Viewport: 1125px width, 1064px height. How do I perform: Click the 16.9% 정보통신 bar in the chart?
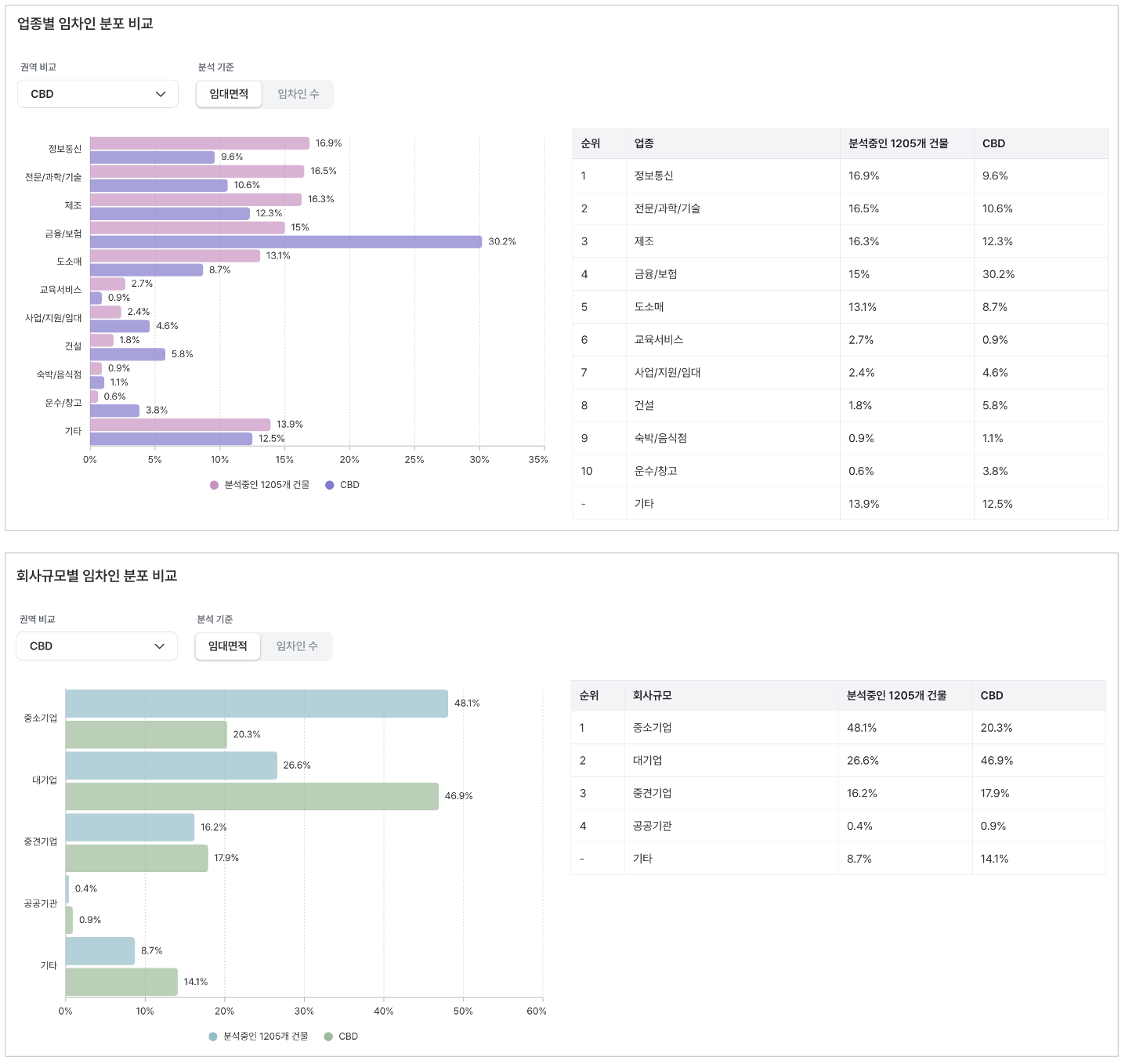[199, 143]
